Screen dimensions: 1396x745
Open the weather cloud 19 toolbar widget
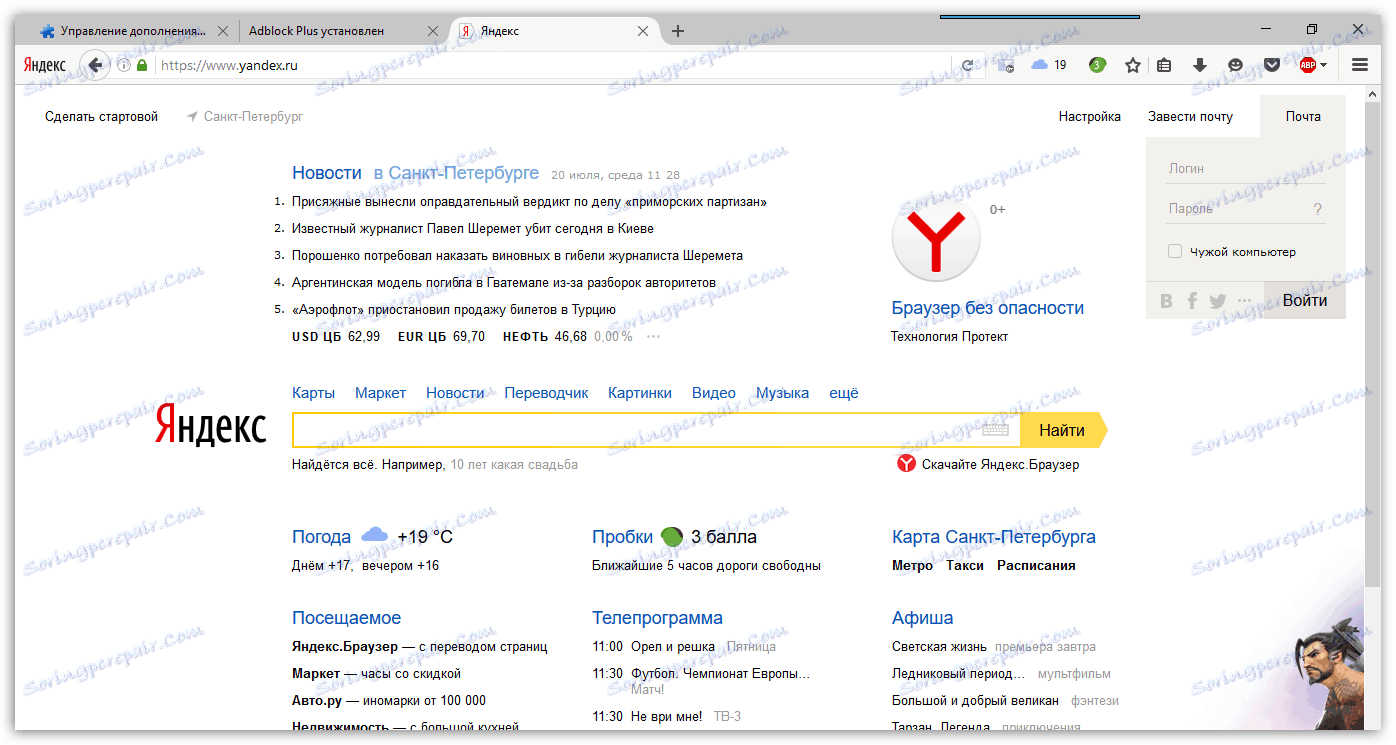click(x=1049, y=65)
